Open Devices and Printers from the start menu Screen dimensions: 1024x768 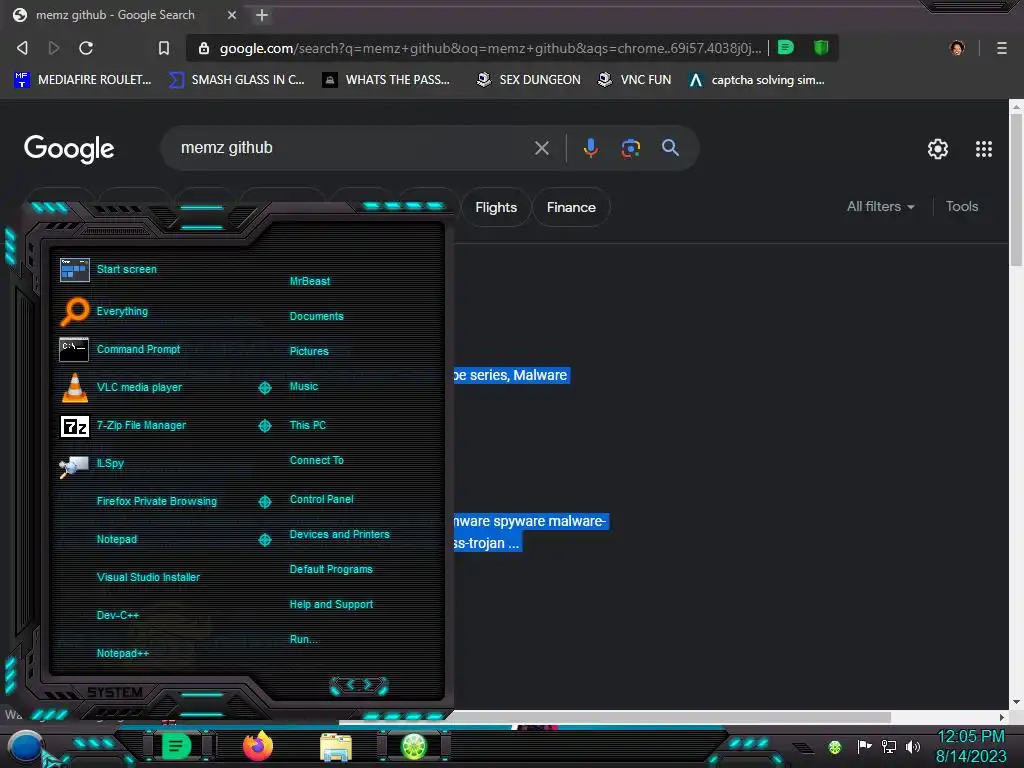coord(340,534)
